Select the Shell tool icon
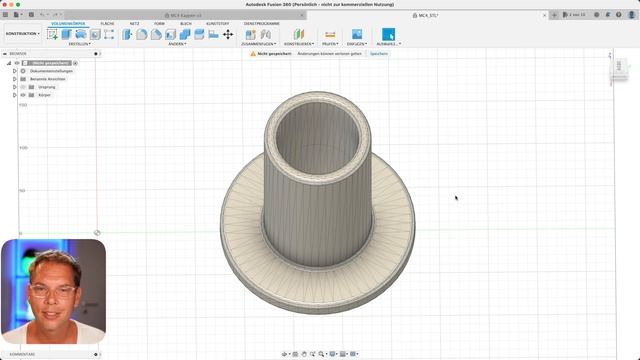The width and height of the screenshot is (640, 360). [170, 34]
